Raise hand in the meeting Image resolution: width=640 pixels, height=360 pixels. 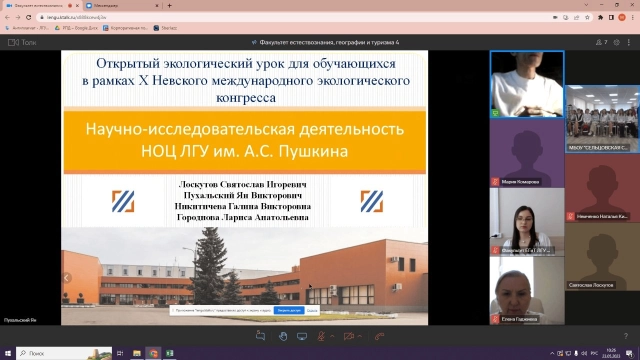tap(282, 336)
